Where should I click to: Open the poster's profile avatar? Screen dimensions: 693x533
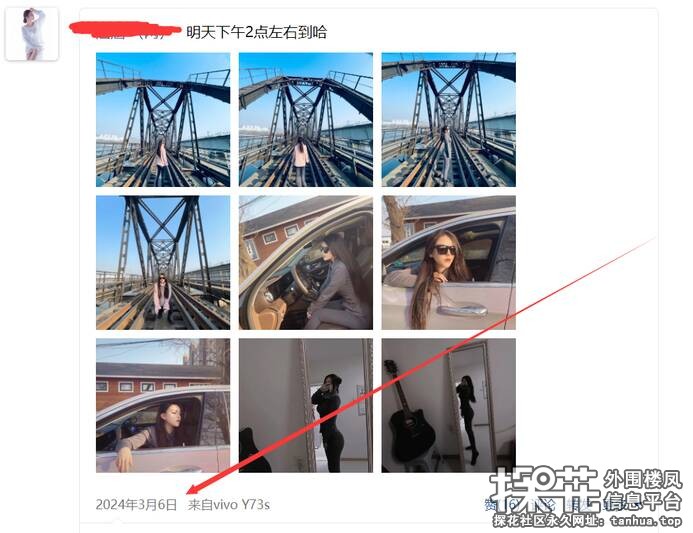click(x=32, y=34)
